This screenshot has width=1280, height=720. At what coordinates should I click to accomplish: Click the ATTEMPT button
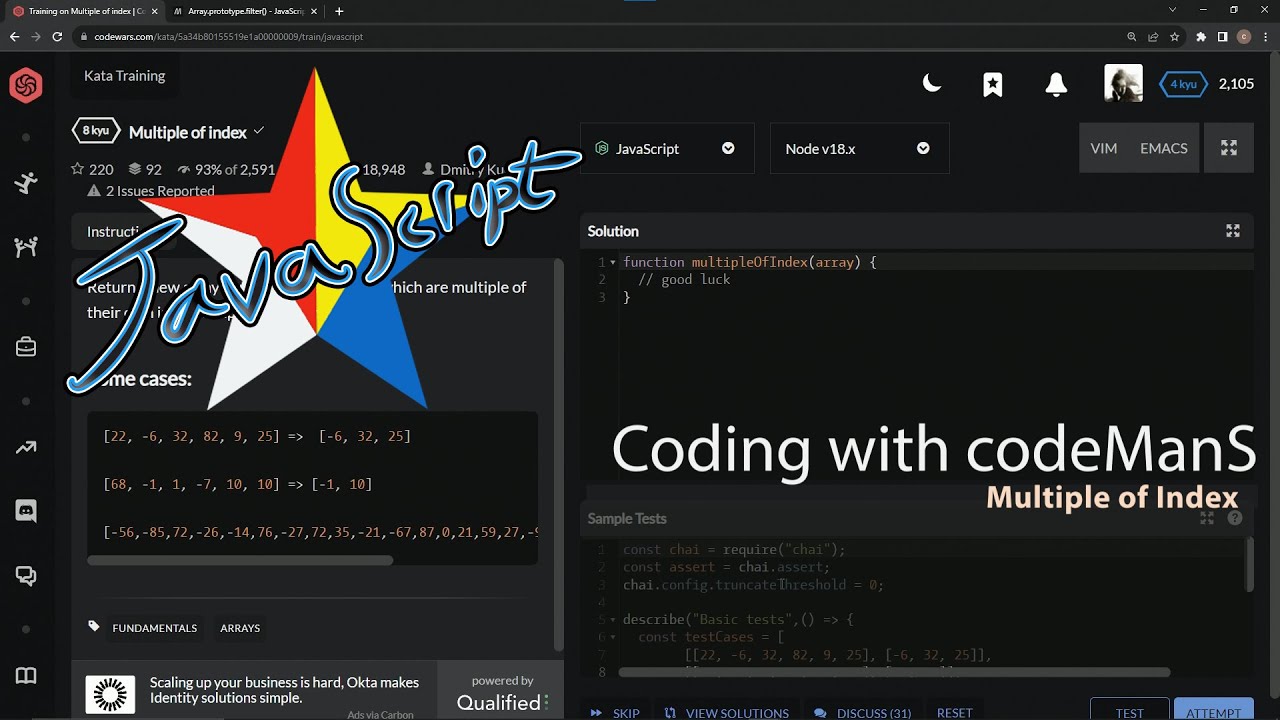[1213, 709]
